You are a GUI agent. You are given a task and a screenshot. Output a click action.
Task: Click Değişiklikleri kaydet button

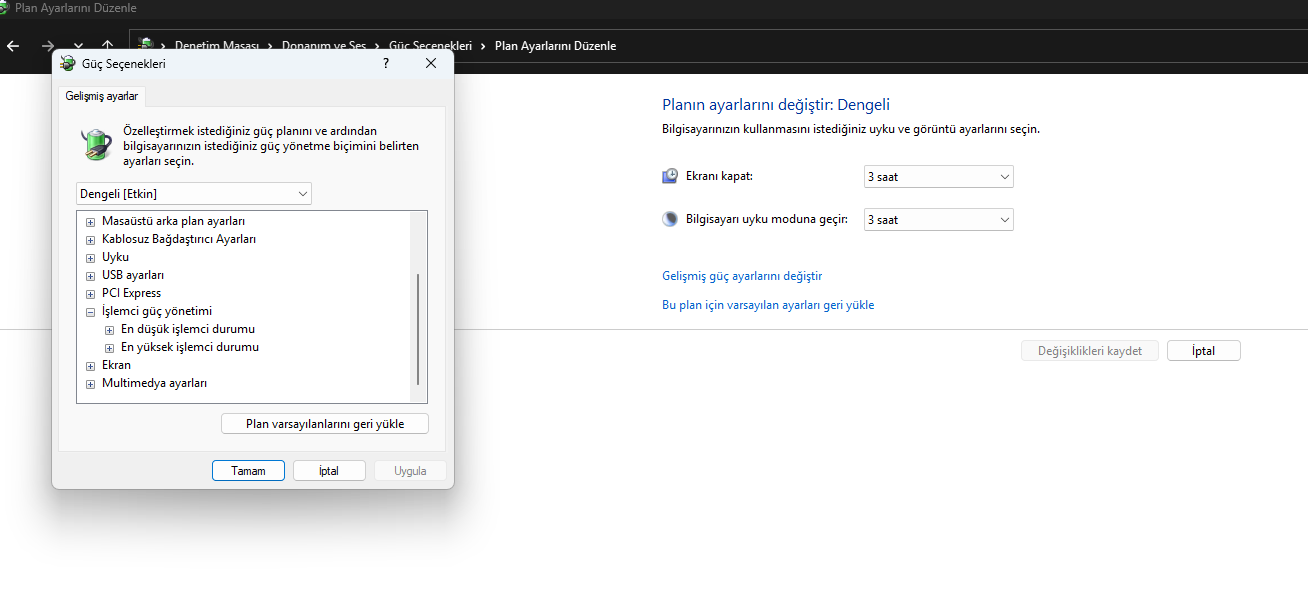(1089, 351)
